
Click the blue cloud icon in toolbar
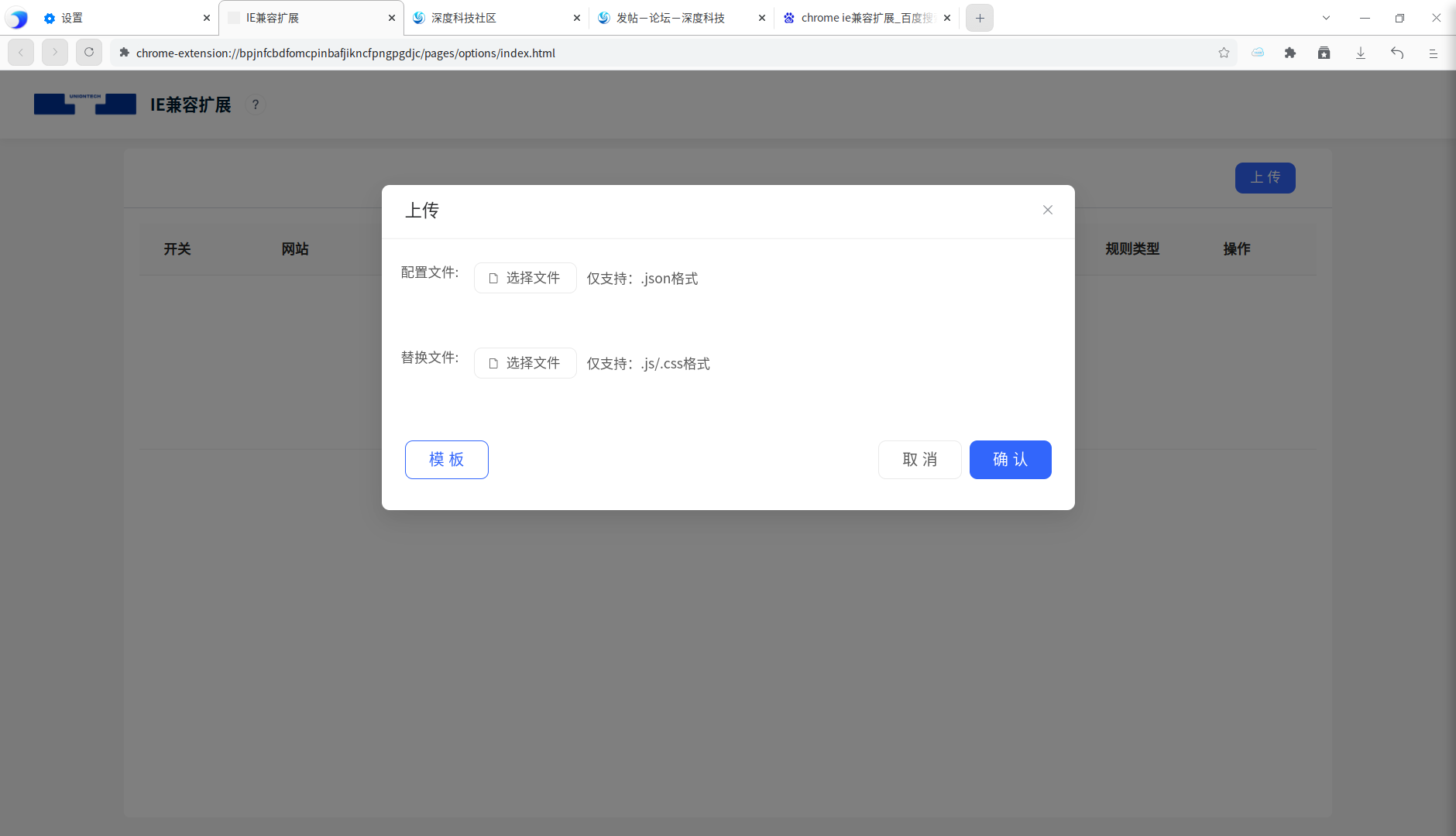tap(1258, 53)
